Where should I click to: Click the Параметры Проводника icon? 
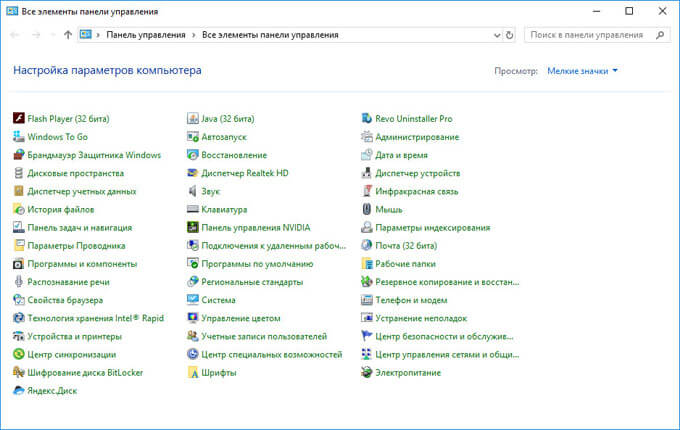(19, 246)
